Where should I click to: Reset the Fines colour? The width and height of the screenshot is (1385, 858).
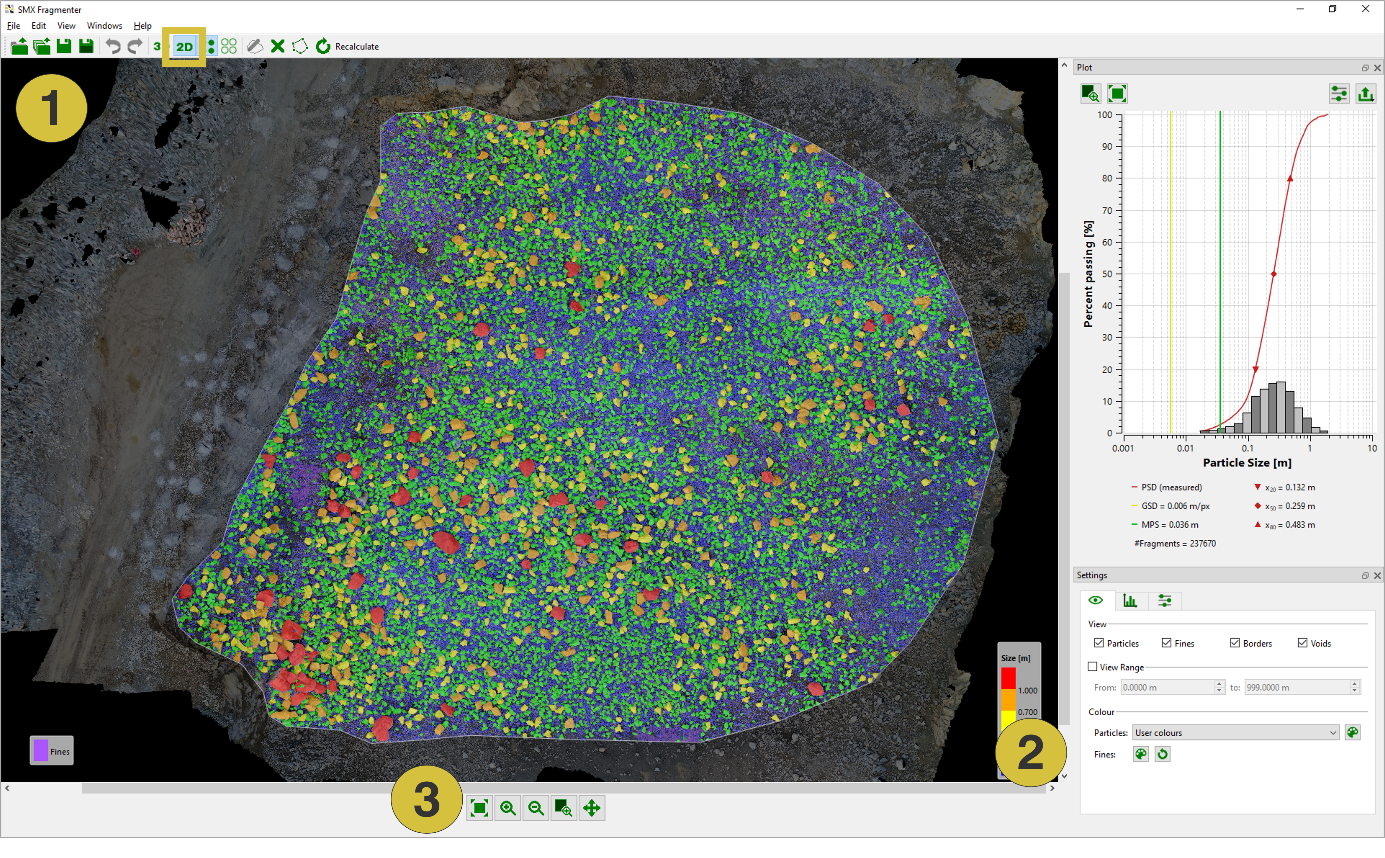1162,754
